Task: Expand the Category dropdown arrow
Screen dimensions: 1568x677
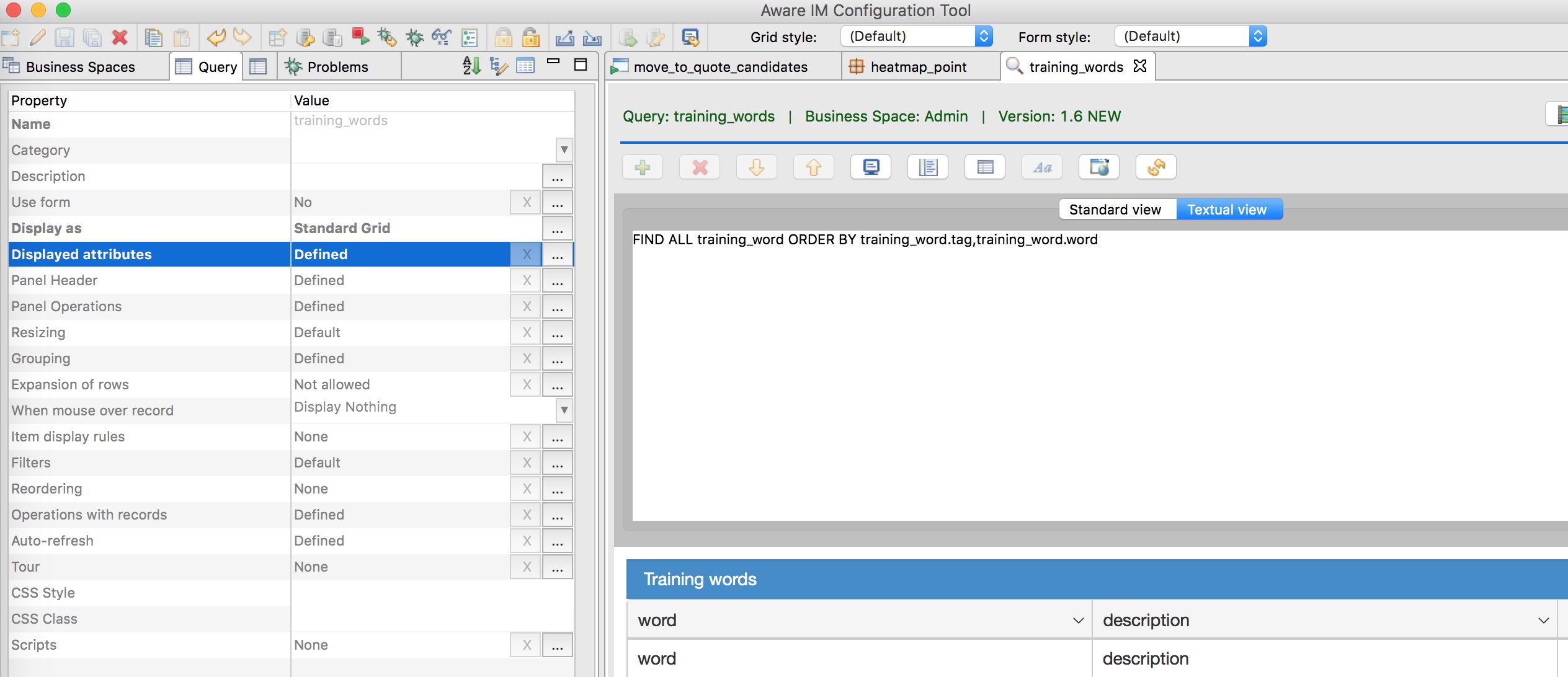Action: point(564,149)
